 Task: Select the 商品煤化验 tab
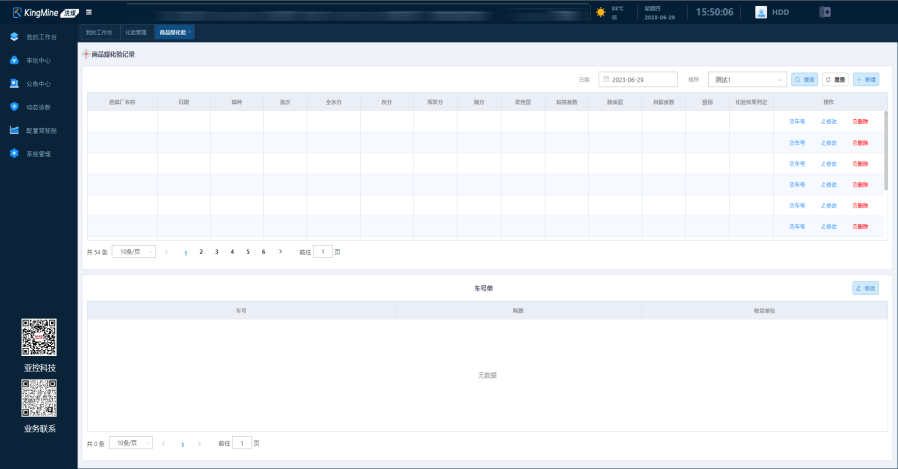[x=172, y=33]
